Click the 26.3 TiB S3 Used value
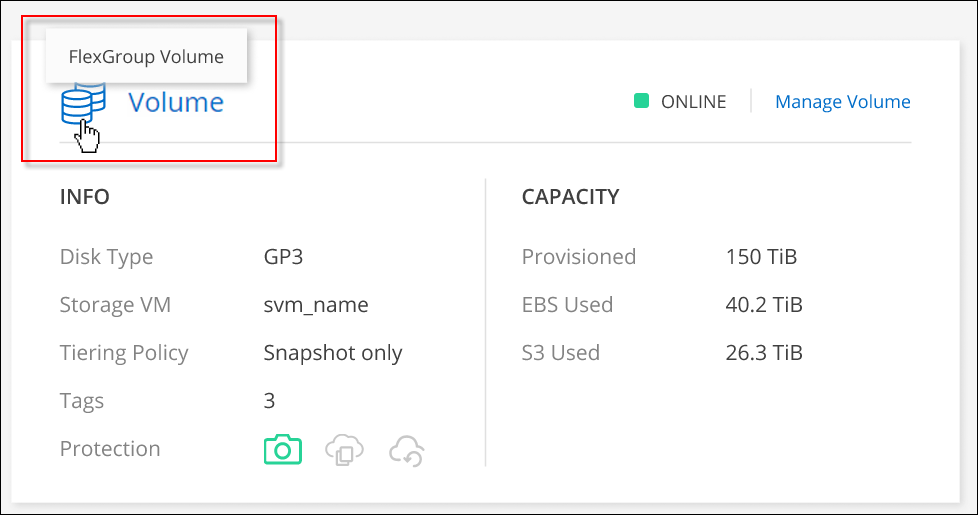Viewport: 978px width, 515px height. 764,353
